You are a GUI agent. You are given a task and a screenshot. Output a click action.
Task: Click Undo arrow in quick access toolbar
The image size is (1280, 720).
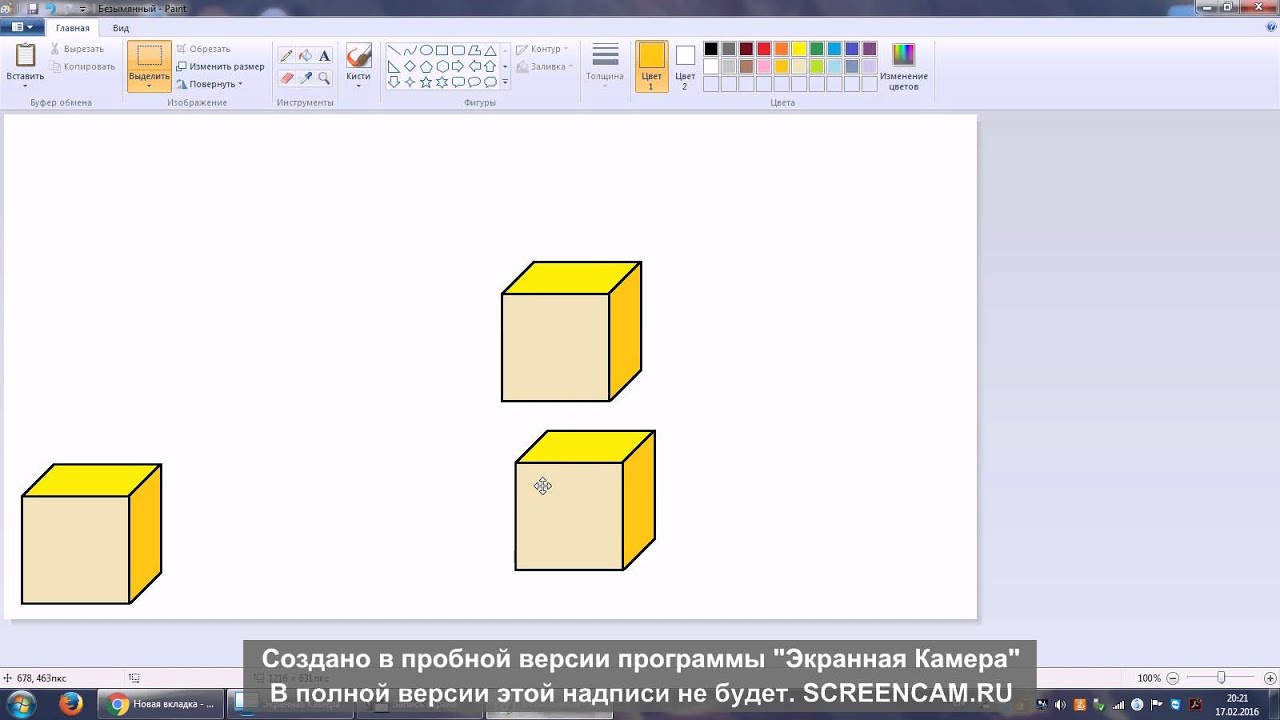(50, 8)
